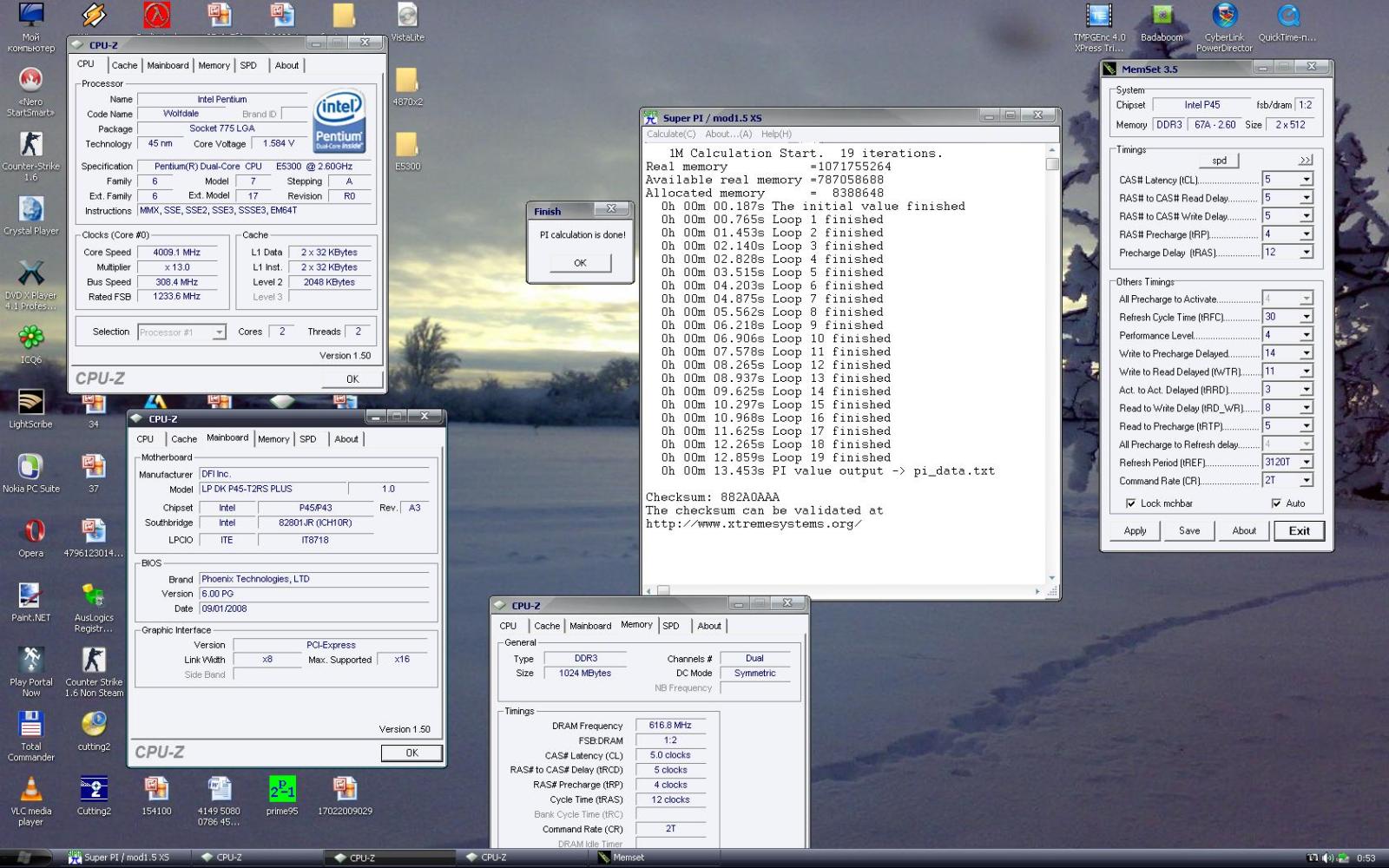Open Nero StartSmart desktop icon
This screenshot has width=1389, height=868.
tap(31, 92)
